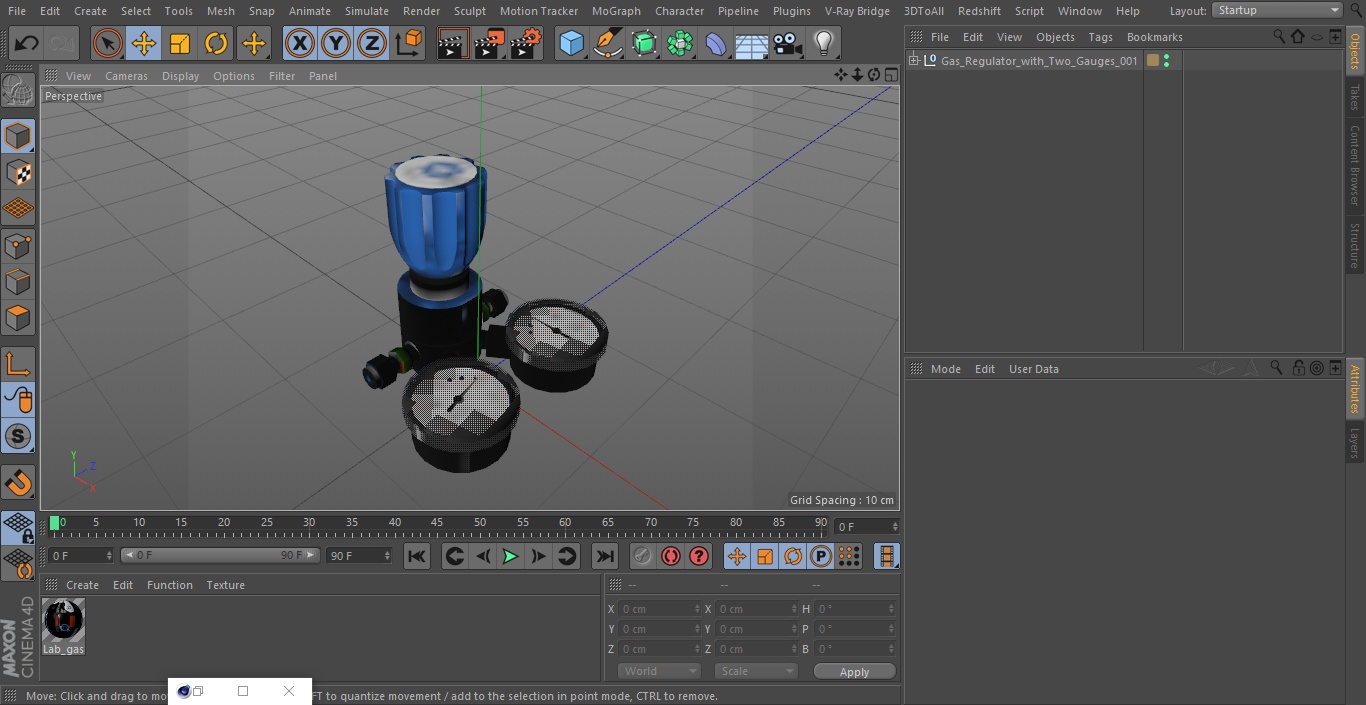Viewport: 1366px width, 705px height.
Task: Activate the Move tool
Action: [x=144, y=43]
